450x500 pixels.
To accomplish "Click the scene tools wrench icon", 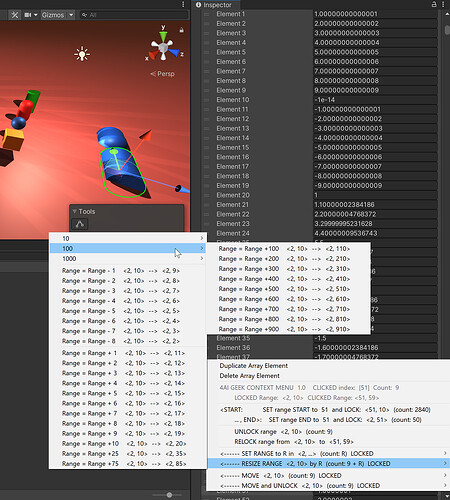I will pyautogui.click(x=15, y=15).
